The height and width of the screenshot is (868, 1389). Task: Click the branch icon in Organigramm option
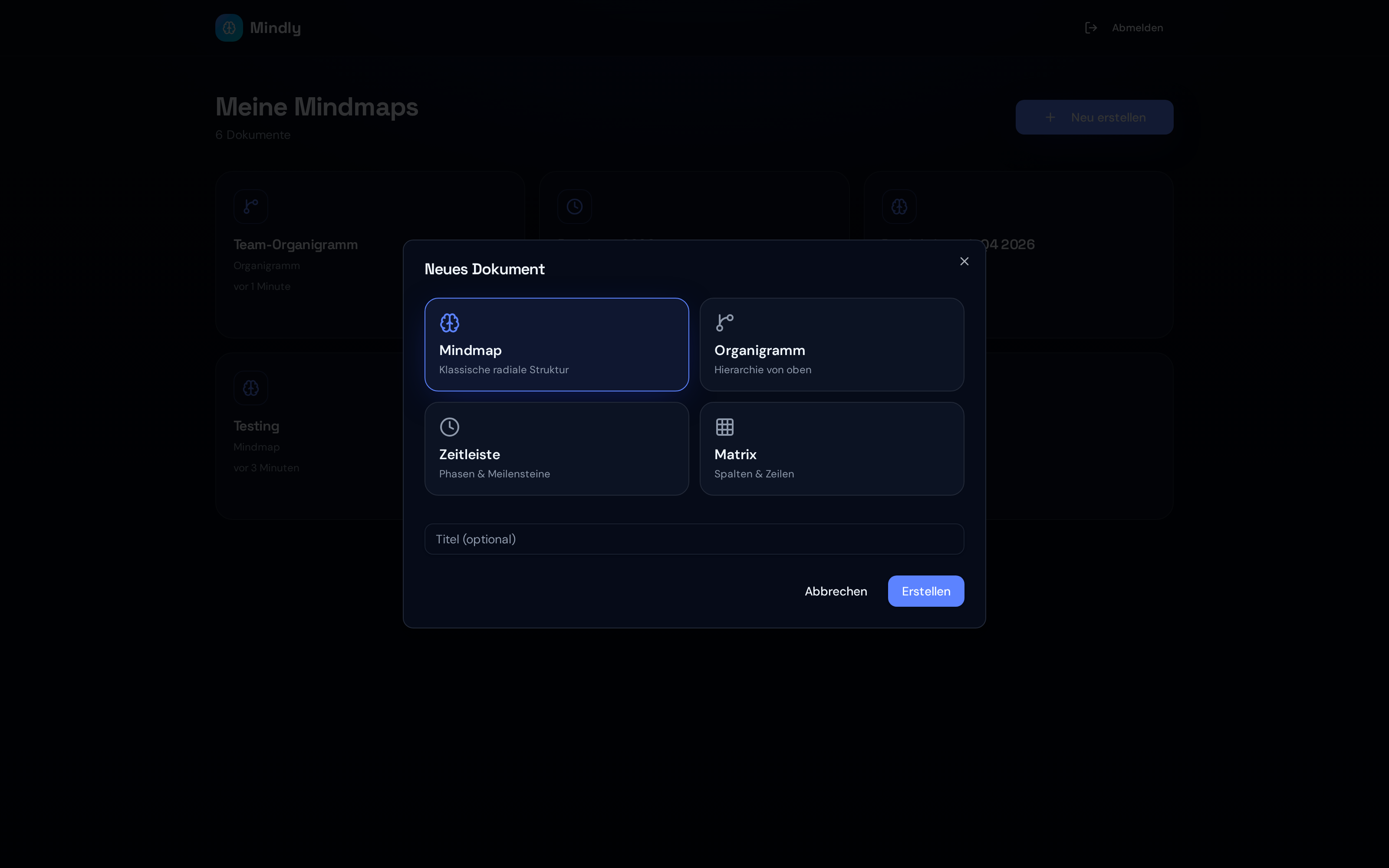point(724,322)
